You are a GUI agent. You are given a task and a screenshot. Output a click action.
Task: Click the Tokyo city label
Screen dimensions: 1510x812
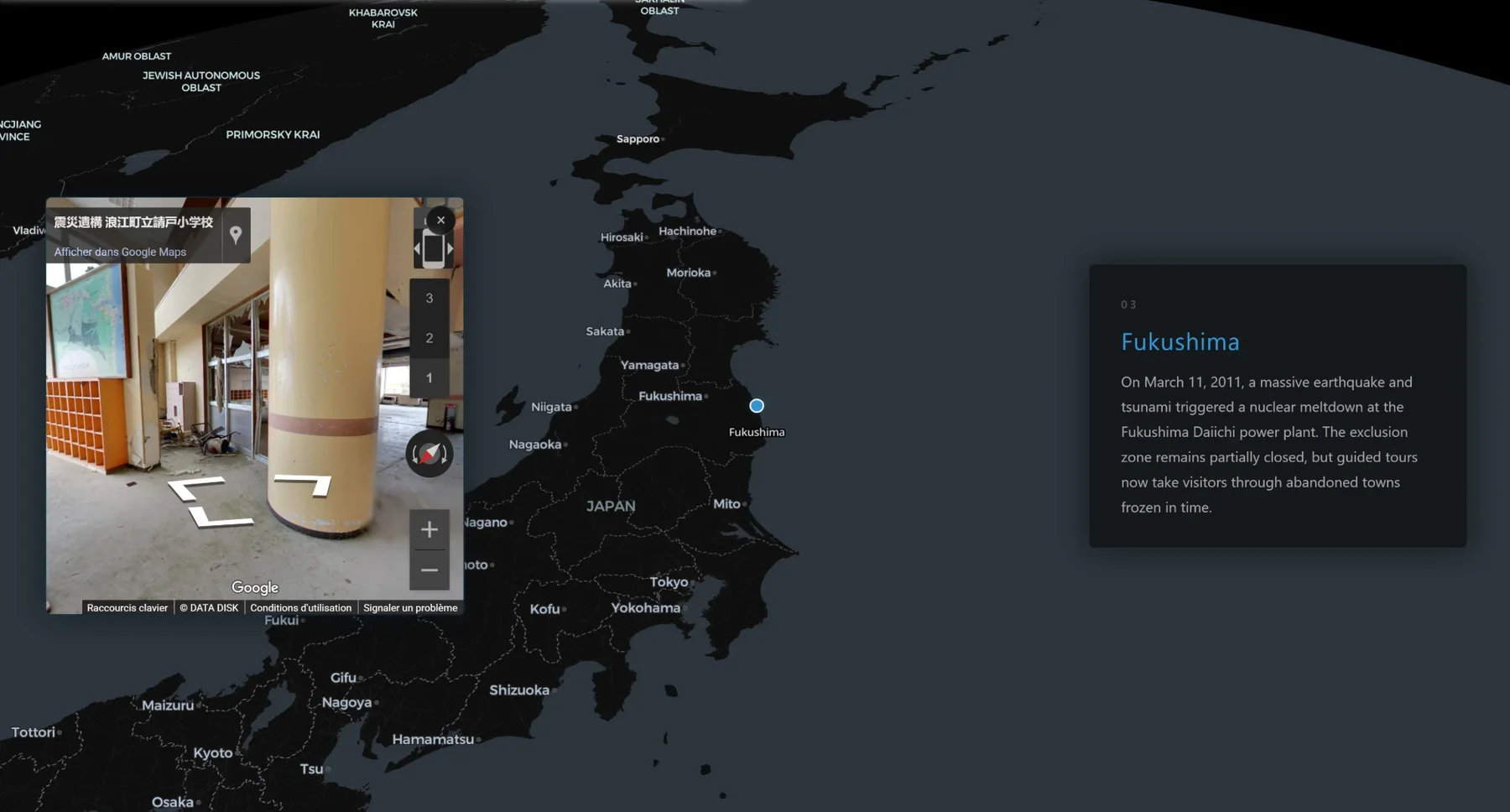pyautogui.click(x=669, y=582)
